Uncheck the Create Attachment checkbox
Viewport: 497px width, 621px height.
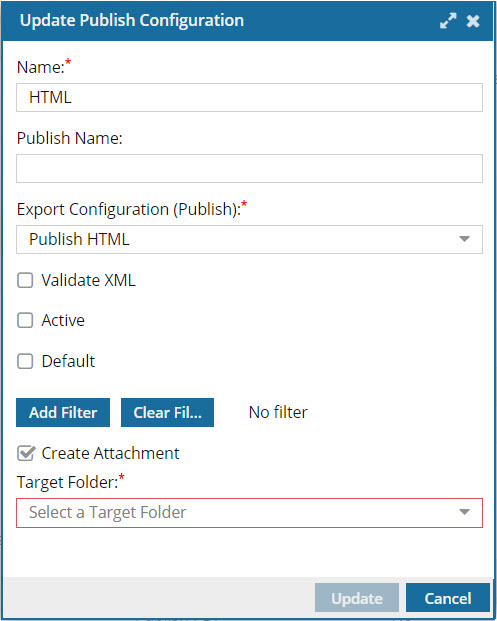(26, 453)
